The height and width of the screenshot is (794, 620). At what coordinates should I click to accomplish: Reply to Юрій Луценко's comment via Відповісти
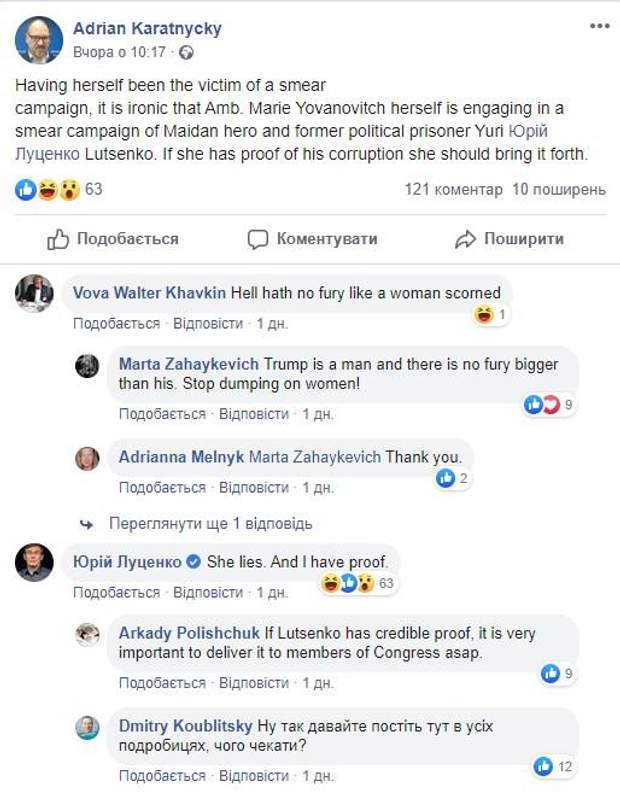tap(208, 593)
